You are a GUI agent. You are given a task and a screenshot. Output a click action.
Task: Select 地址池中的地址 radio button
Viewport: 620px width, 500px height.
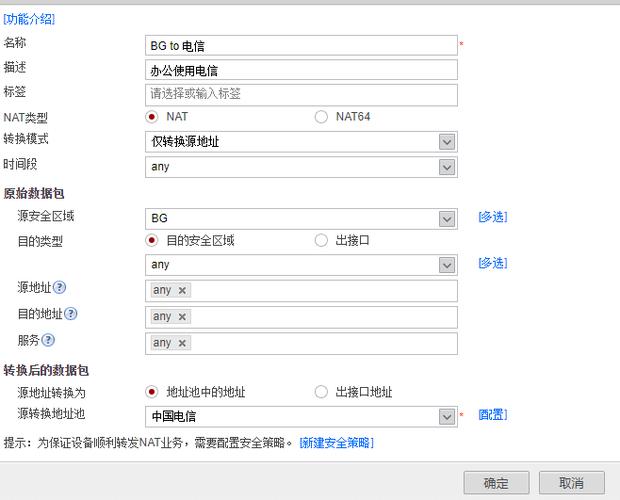click(151, 392)
